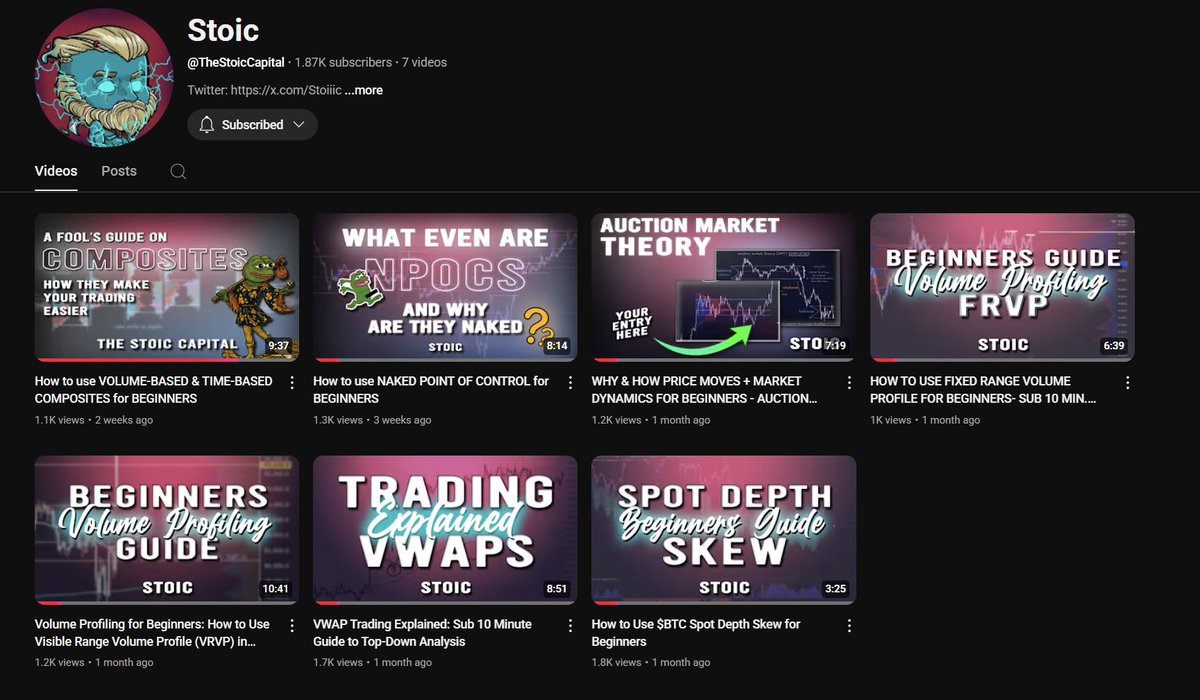Expand channel description with ...more
This screenshot has height=700, width=1200.
pos(364,90)
